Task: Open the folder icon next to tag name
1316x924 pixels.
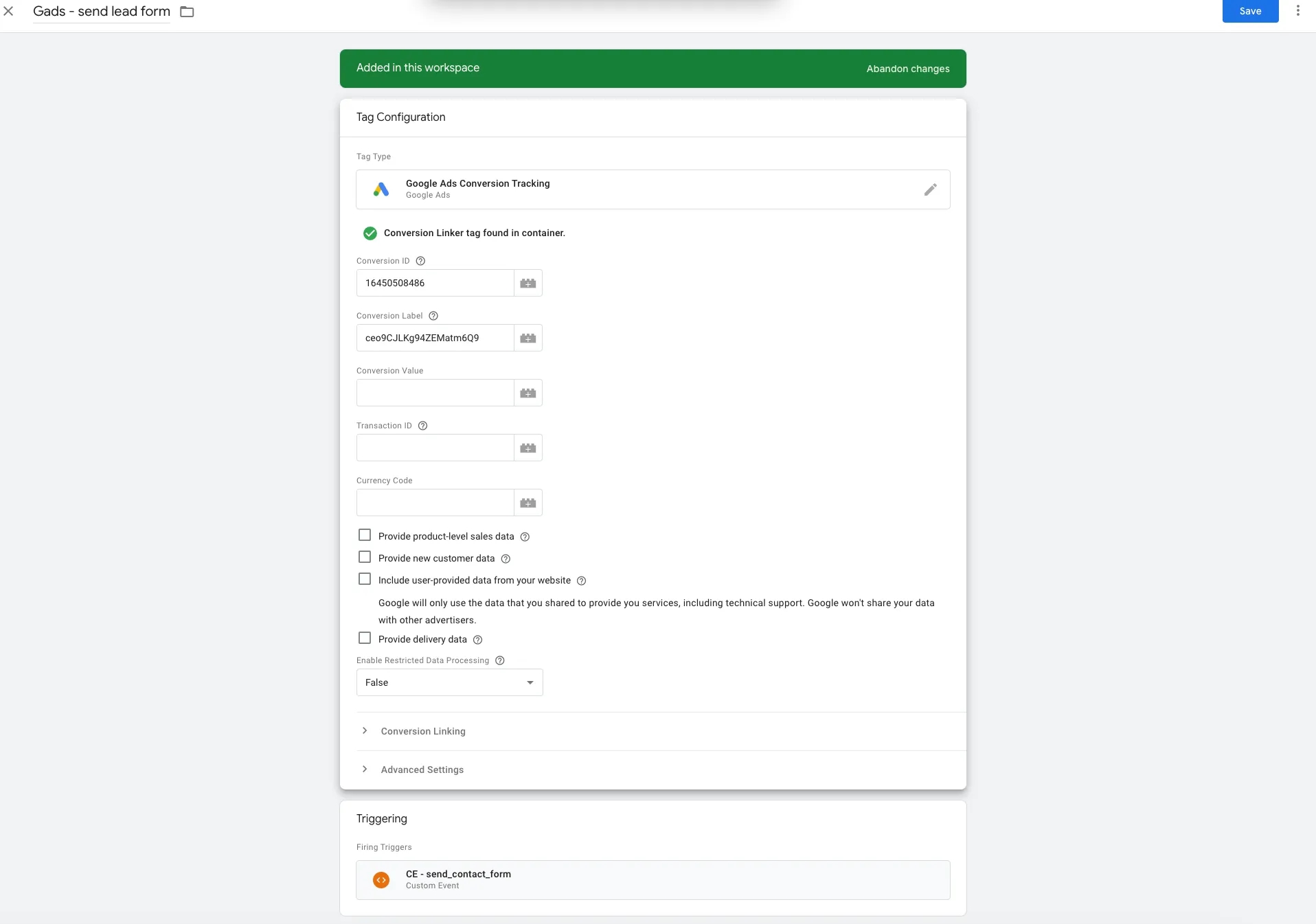Action: (187, 12)
